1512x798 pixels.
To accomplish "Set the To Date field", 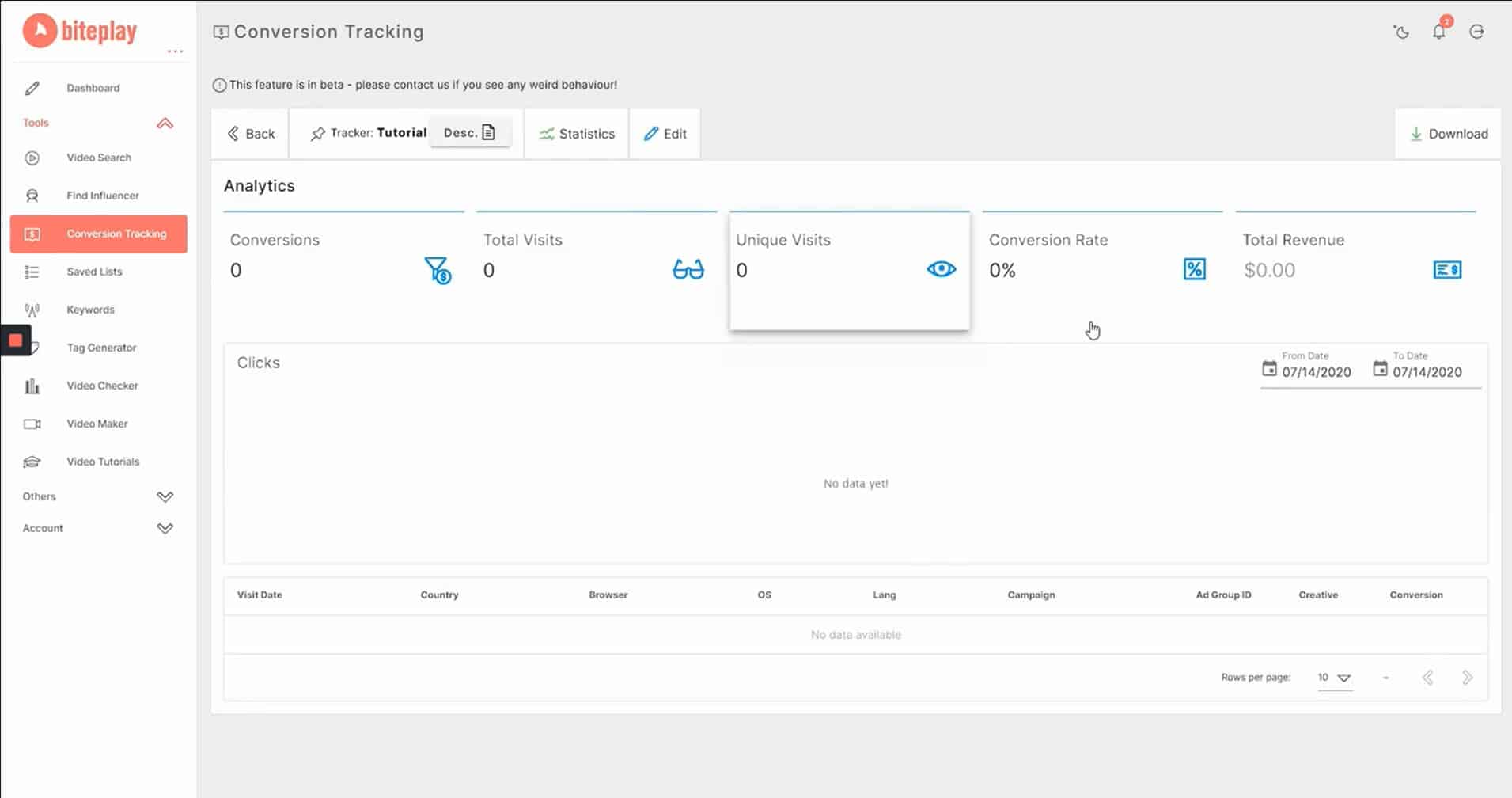I will pos(1426,369).
